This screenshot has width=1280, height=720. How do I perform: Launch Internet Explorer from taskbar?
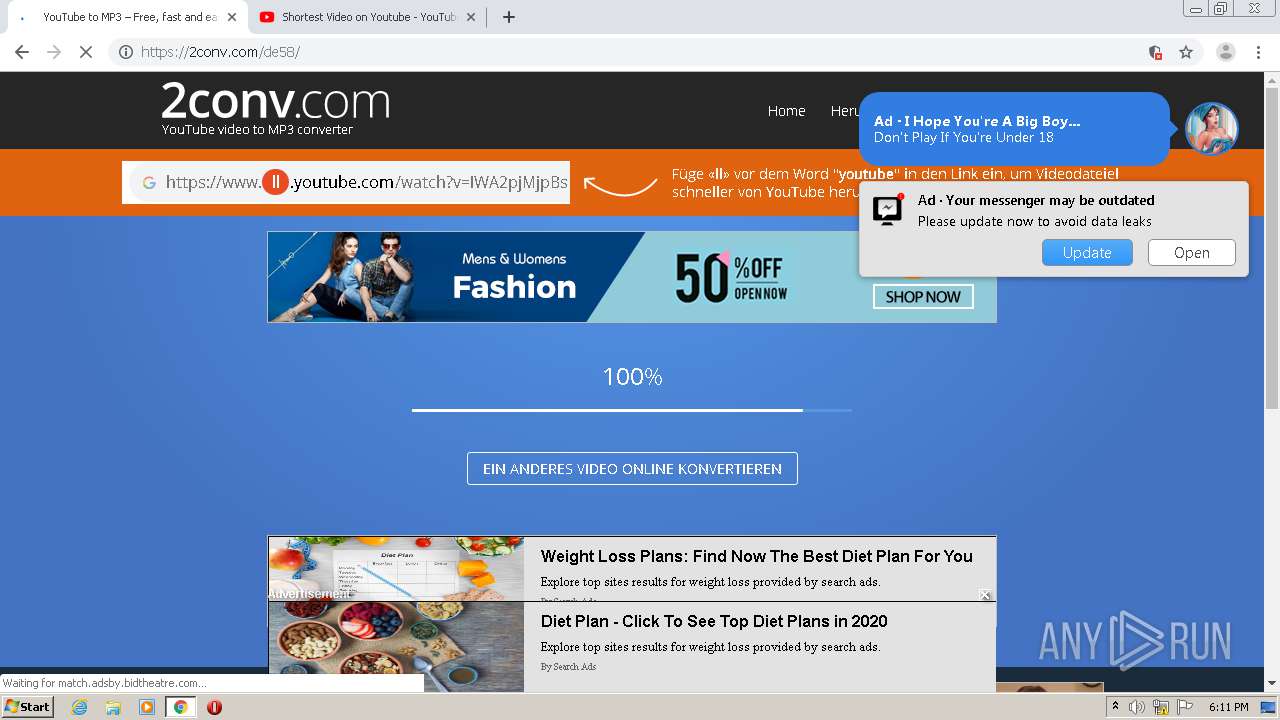(x=80, y=707)
